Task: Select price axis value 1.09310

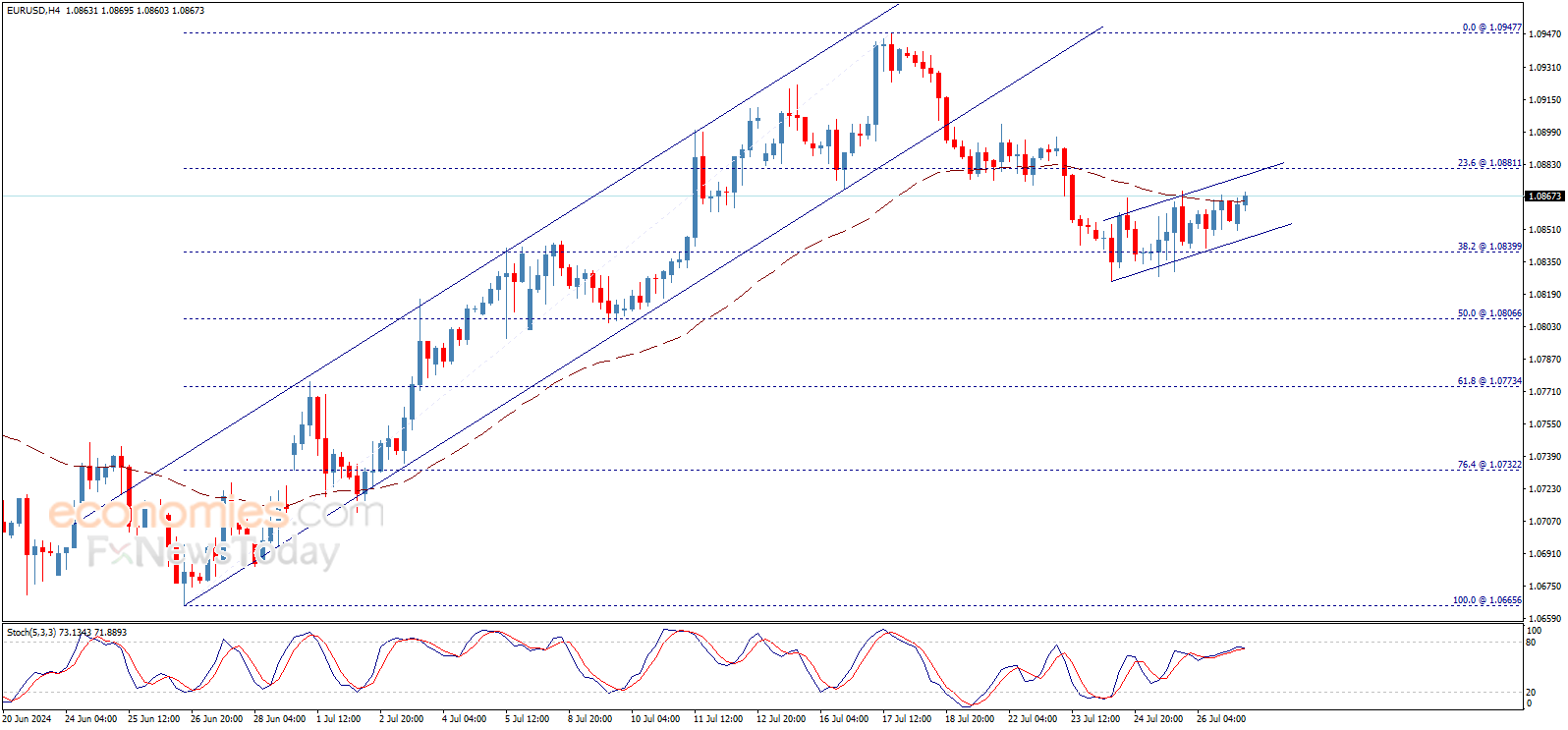Action: tap(1545, 68)
